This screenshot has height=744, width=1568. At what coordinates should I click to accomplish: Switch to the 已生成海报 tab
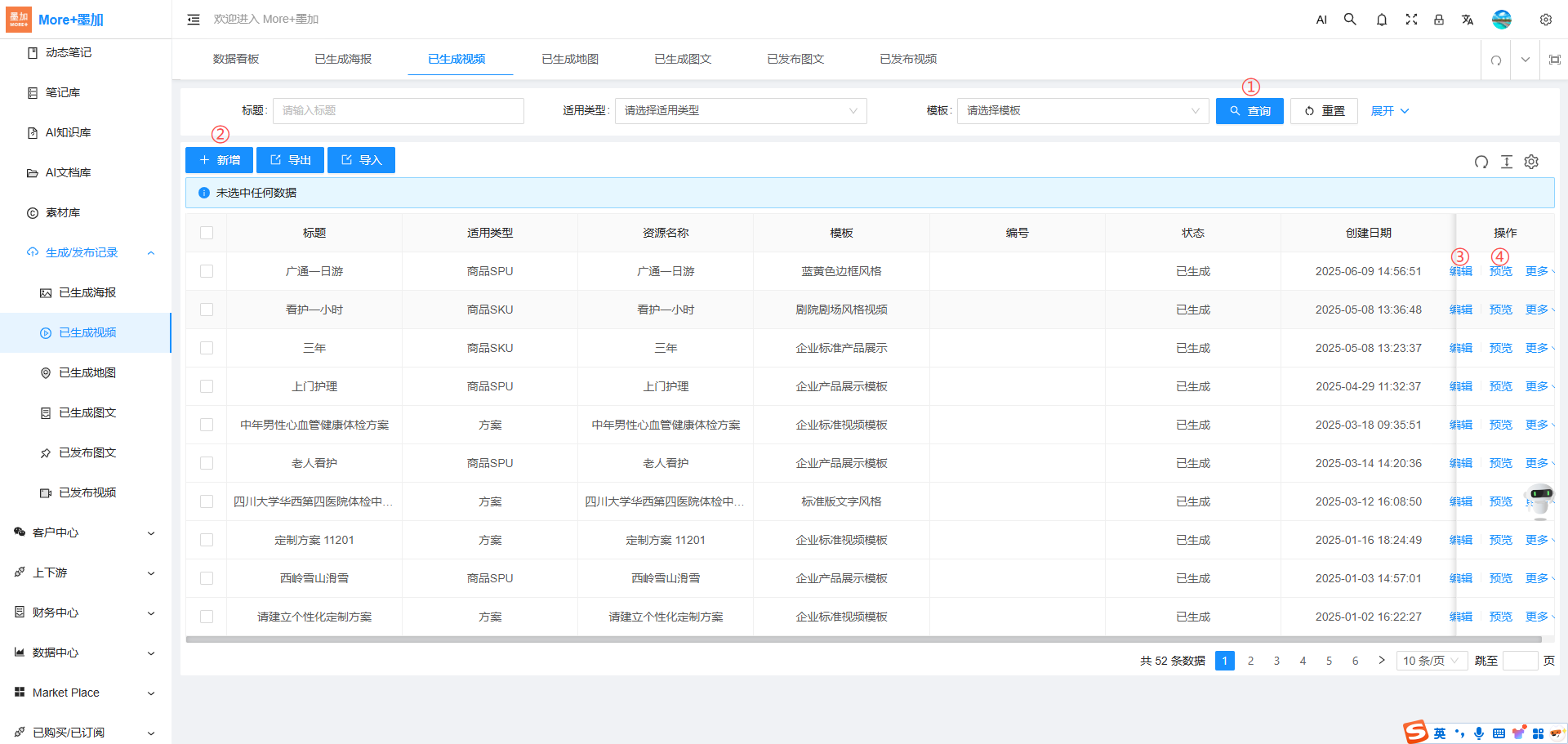[343, 59]
